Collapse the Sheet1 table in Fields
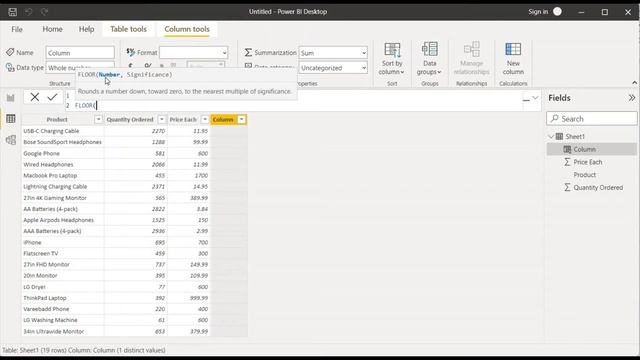This screenshot has width=640, height=360. [551, 136]
